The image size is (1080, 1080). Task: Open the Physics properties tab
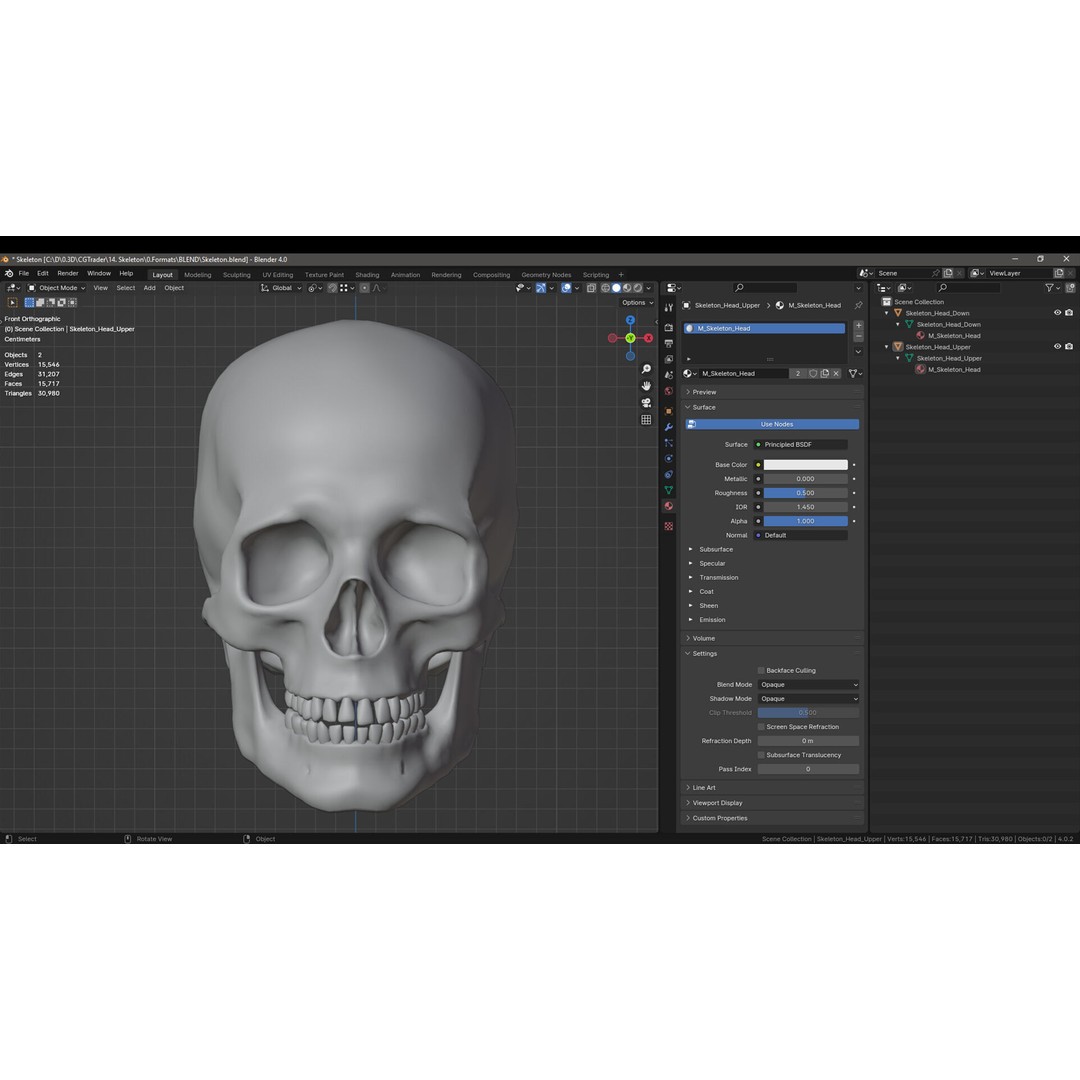click(668, 458)
